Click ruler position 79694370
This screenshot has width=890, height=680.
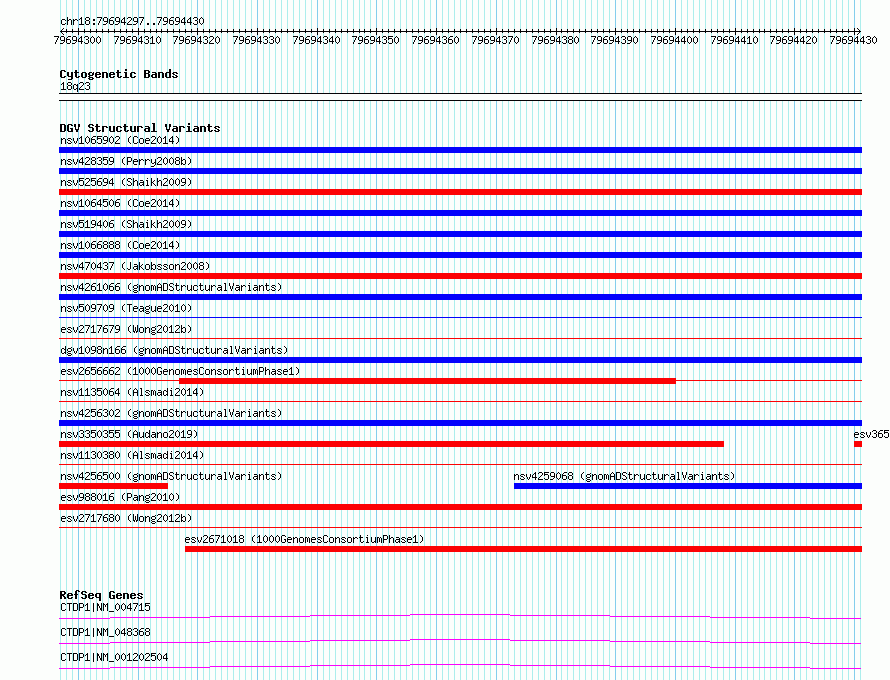coord(496,40)
